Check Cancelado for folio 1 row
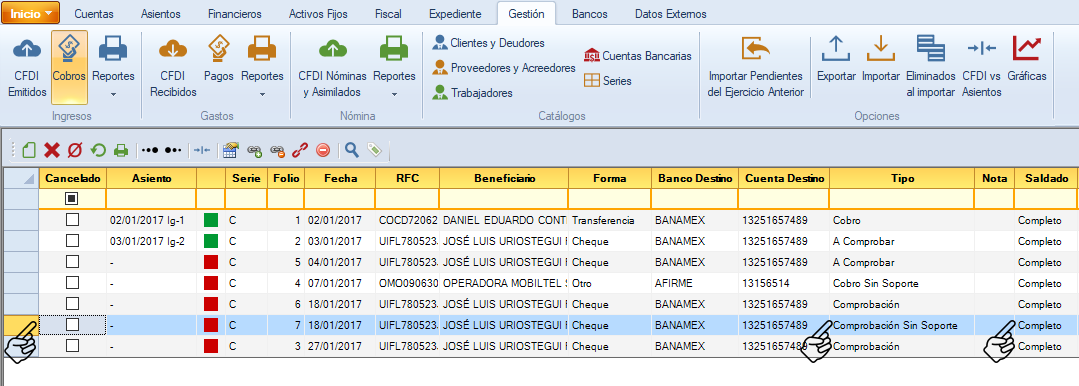The image size is (1079, 386). pyautogui.click(x=72, y=220)
